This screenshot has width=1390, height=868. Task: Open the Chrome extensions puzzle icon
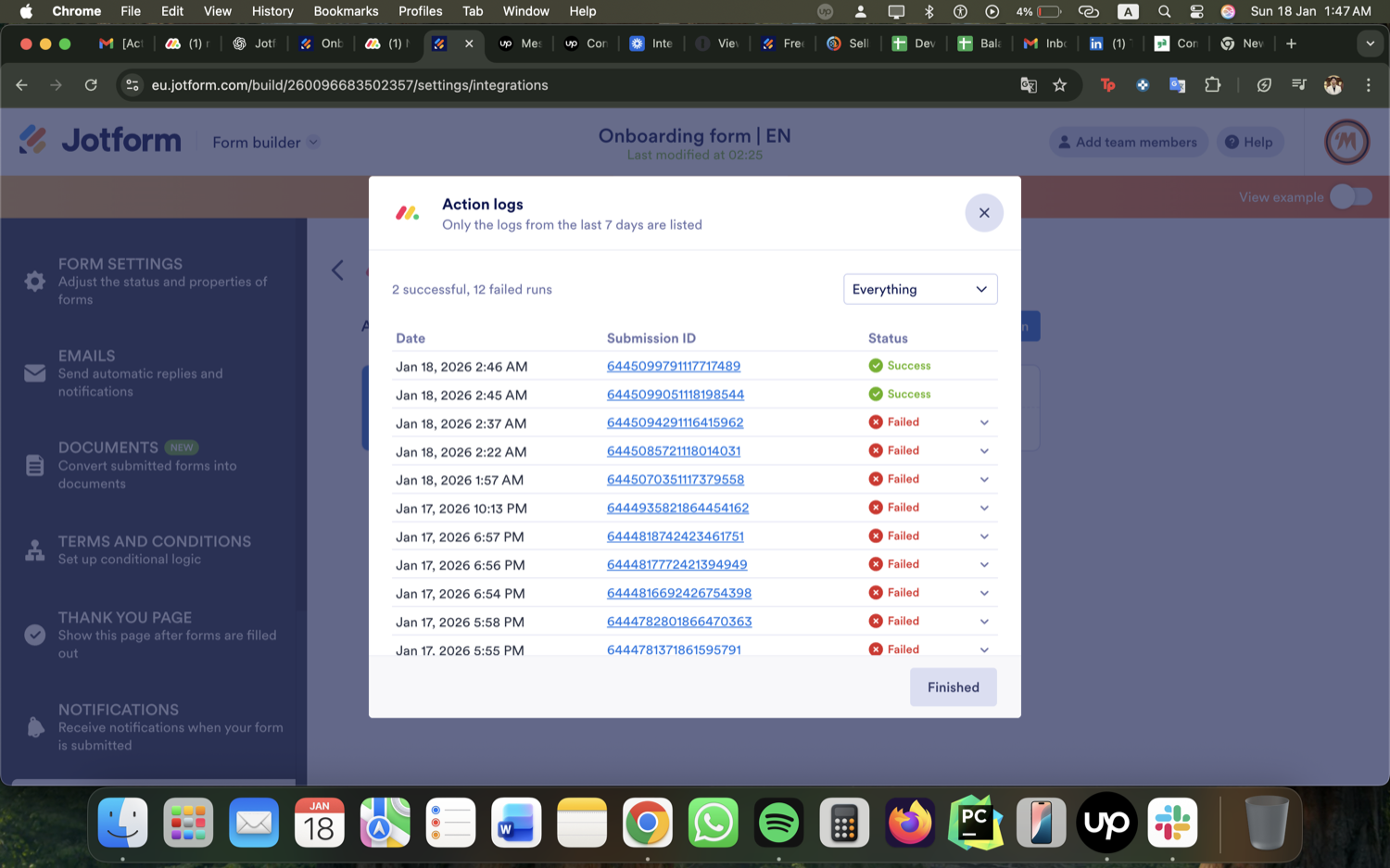[1212, 85]
